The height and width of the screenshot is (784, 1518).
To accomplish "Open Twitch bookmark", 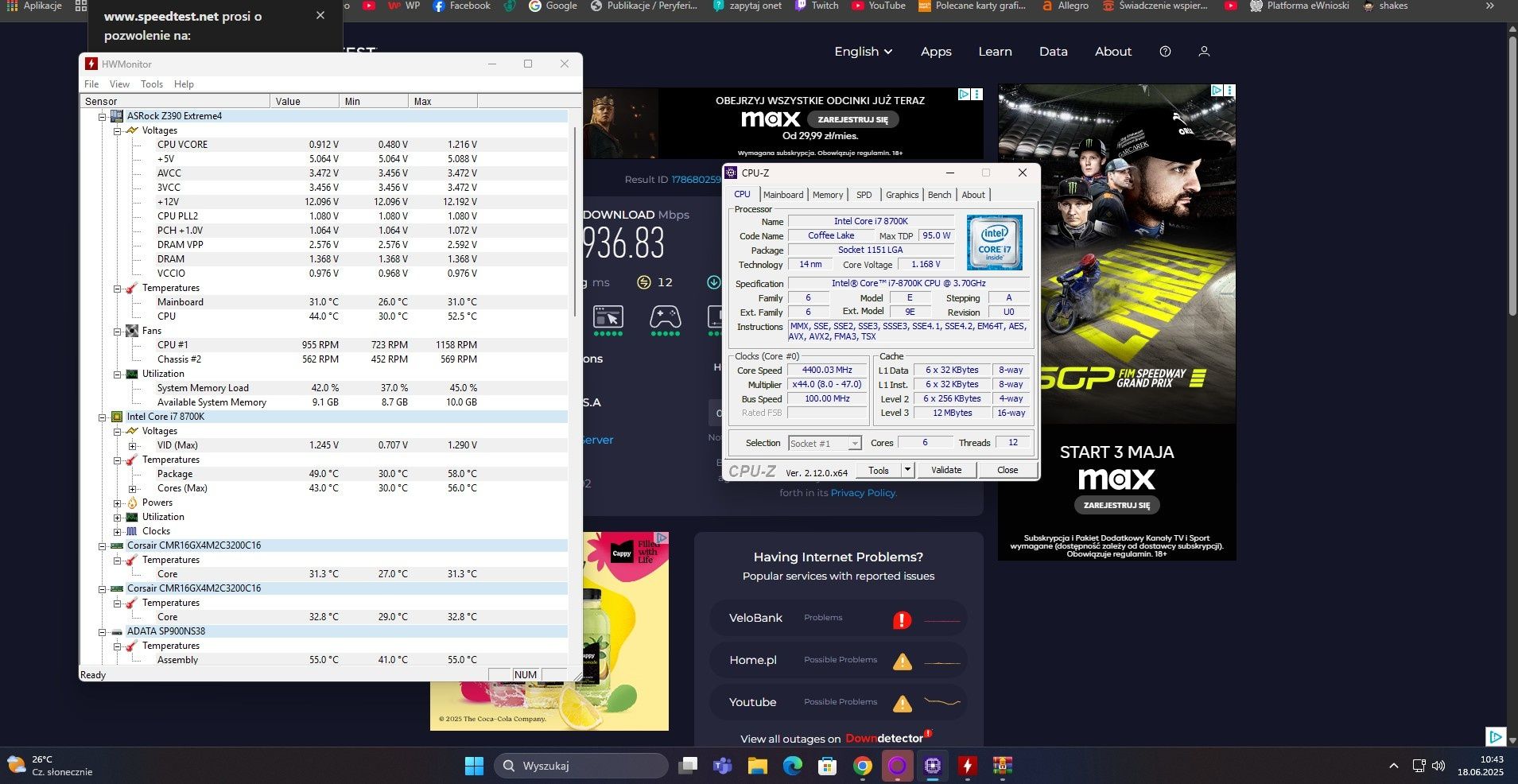I will 816,6.
